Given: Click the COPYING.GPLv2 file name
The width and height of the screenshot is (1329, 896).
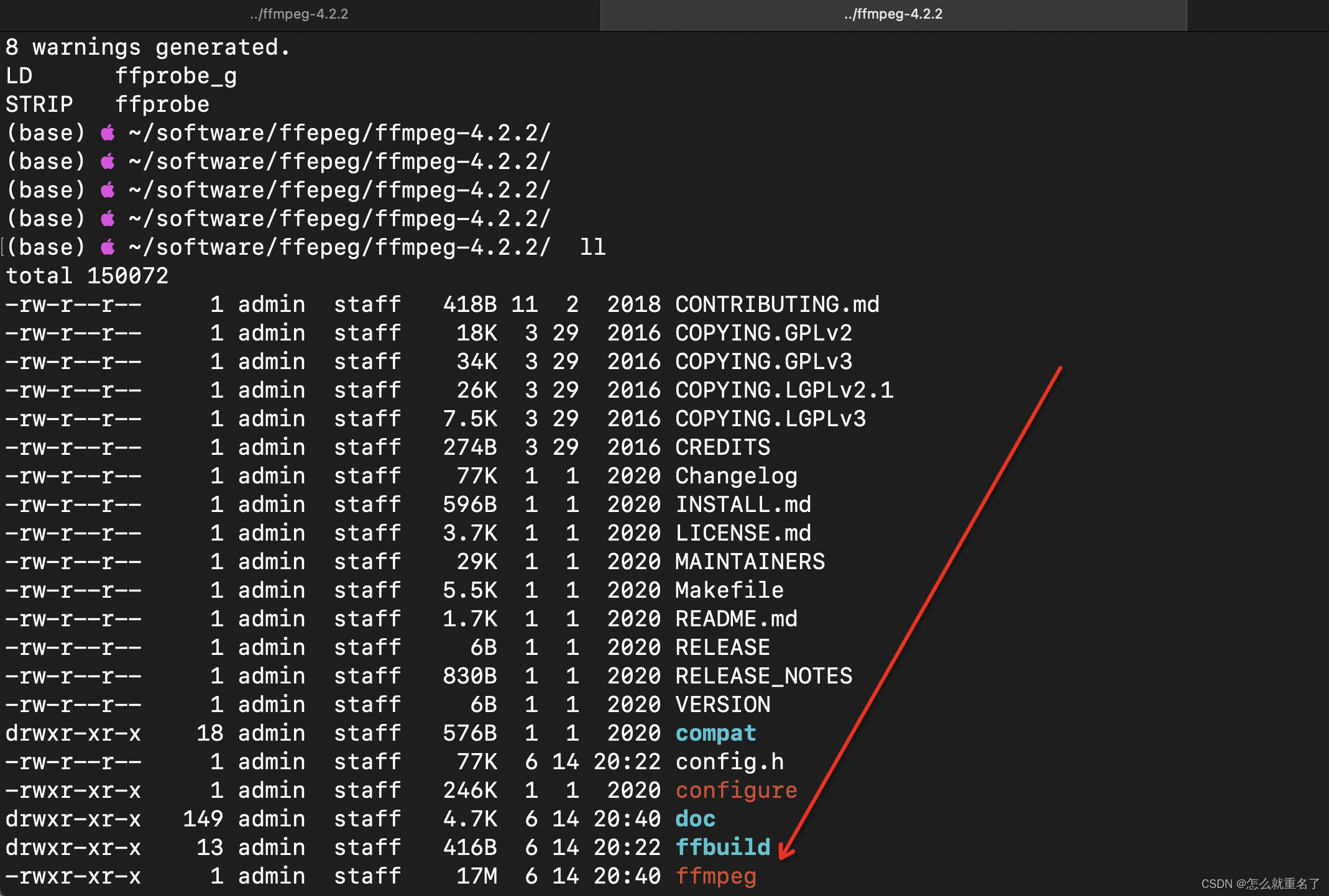Looking at the screenshot, I should click(763, 333).
